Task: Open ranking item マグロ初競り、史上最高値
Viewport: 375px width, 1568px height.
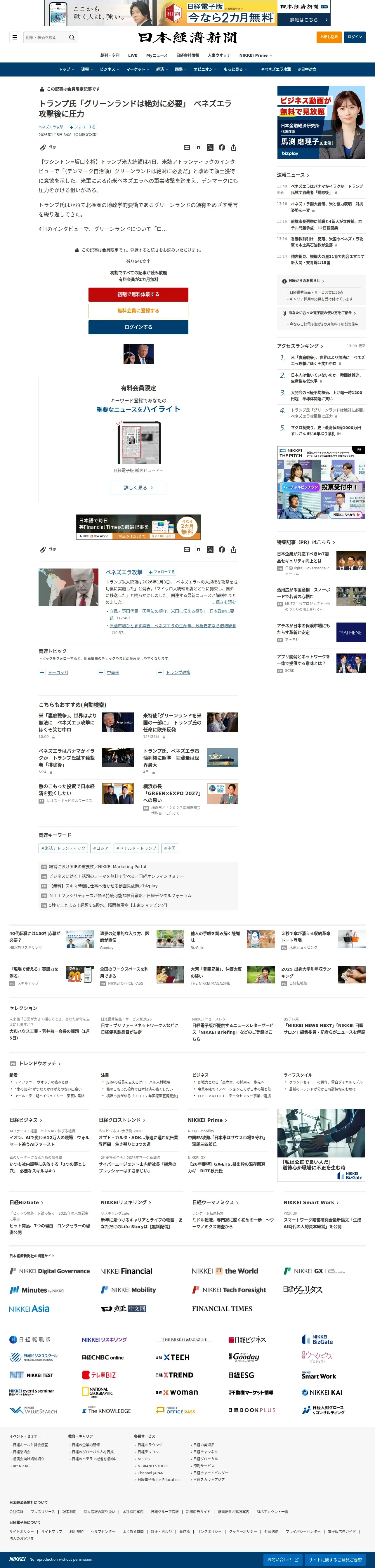Action: point(327,431)
